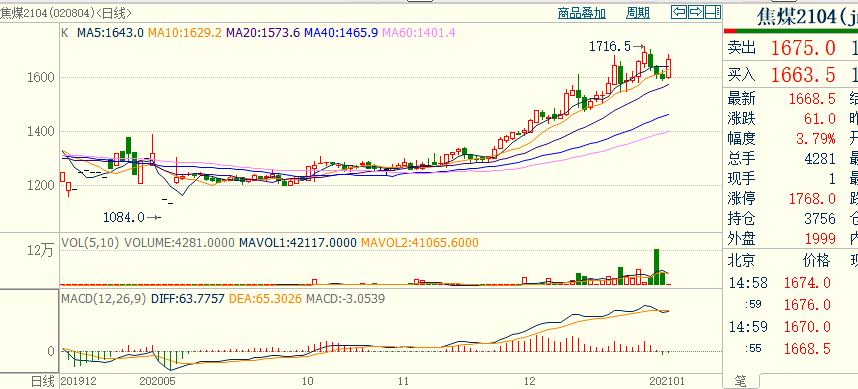The width and height of the screenshot is (858, 389).
Task: Click the 1600 price axis label
Action: [x=40, y=78]
